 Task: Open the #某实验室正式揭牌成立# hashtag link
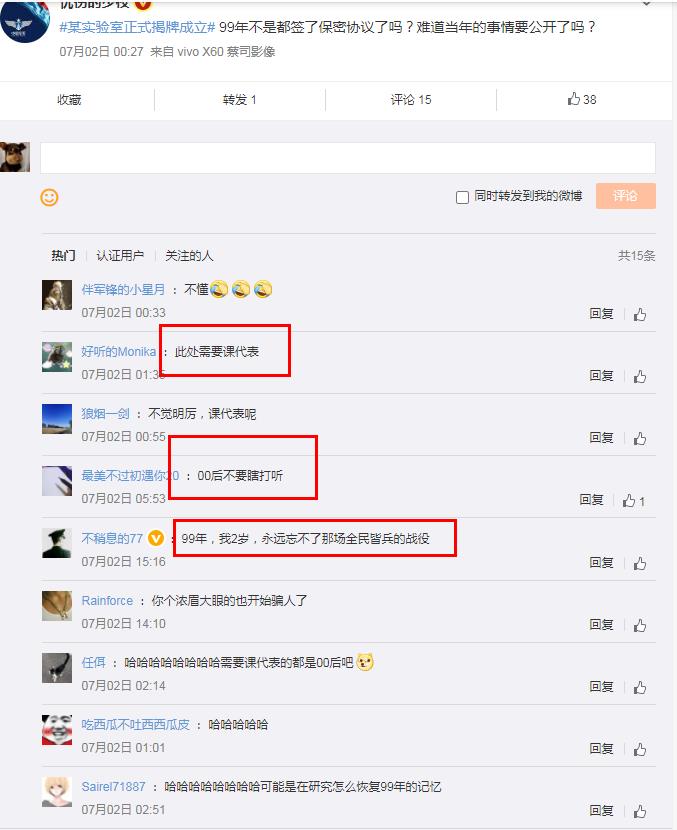tap(137, 27)
